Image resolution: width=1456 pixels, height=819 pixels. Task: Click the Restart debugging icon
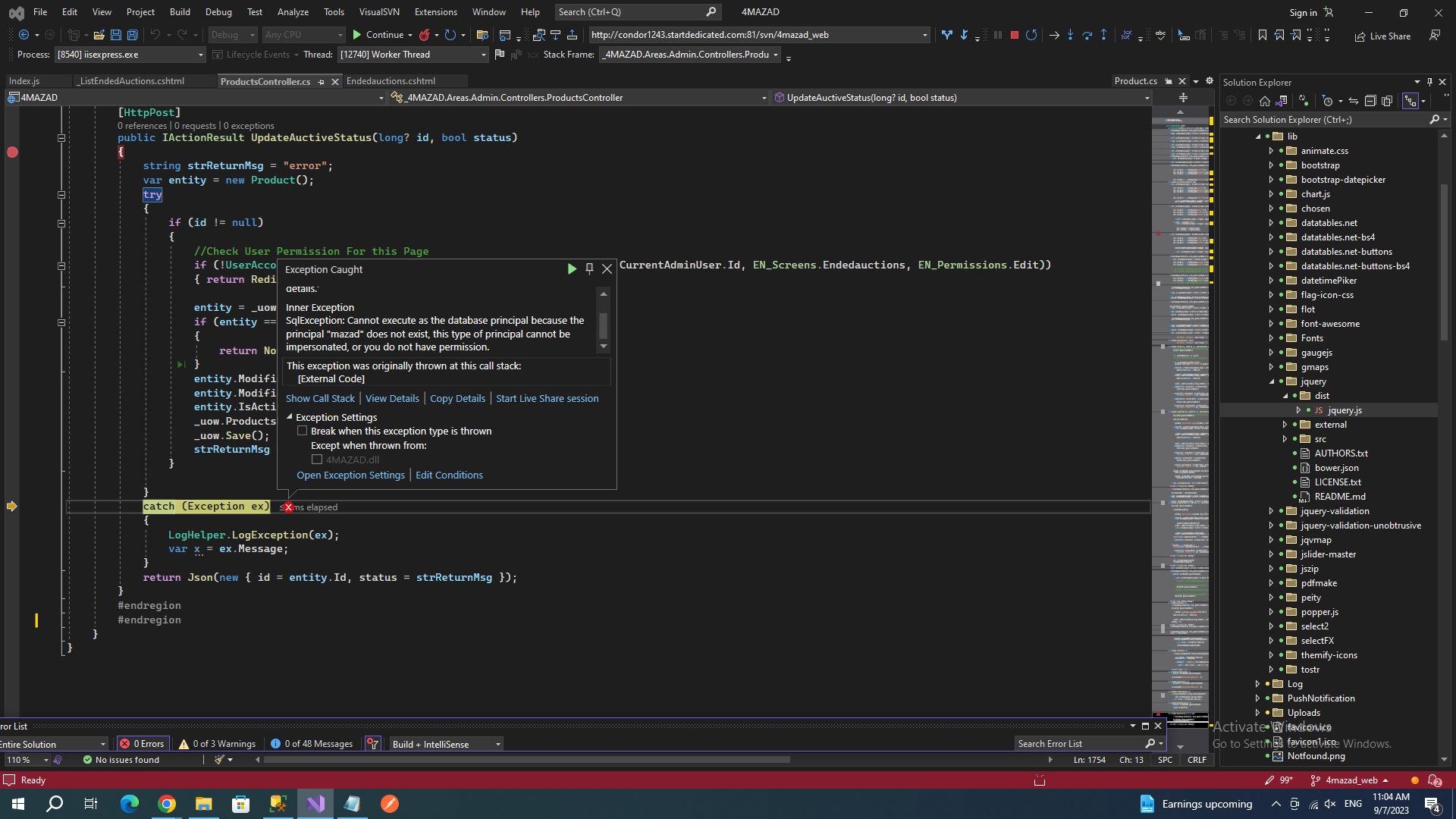1031,35
